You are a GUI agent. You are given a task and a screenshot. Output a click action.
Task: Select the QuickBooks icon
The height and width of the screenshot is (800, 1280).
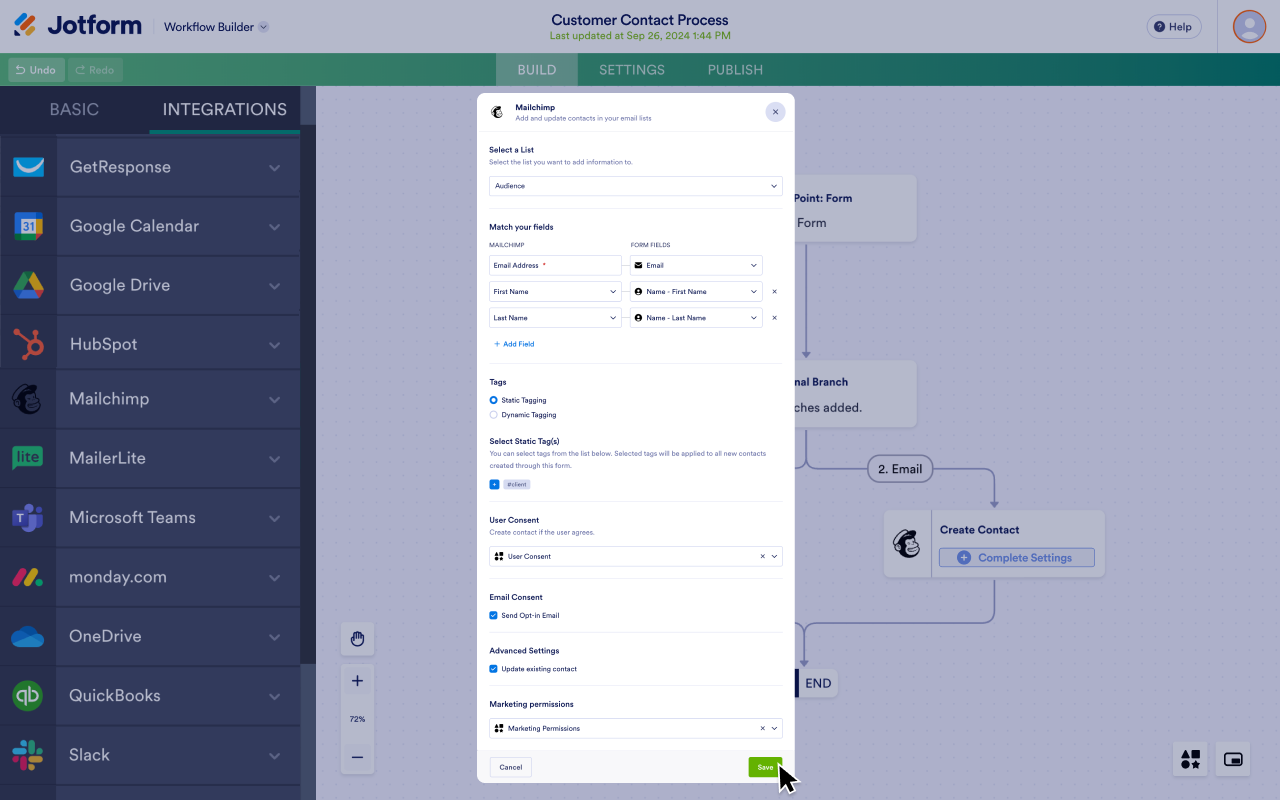click(x=27, y=695)
